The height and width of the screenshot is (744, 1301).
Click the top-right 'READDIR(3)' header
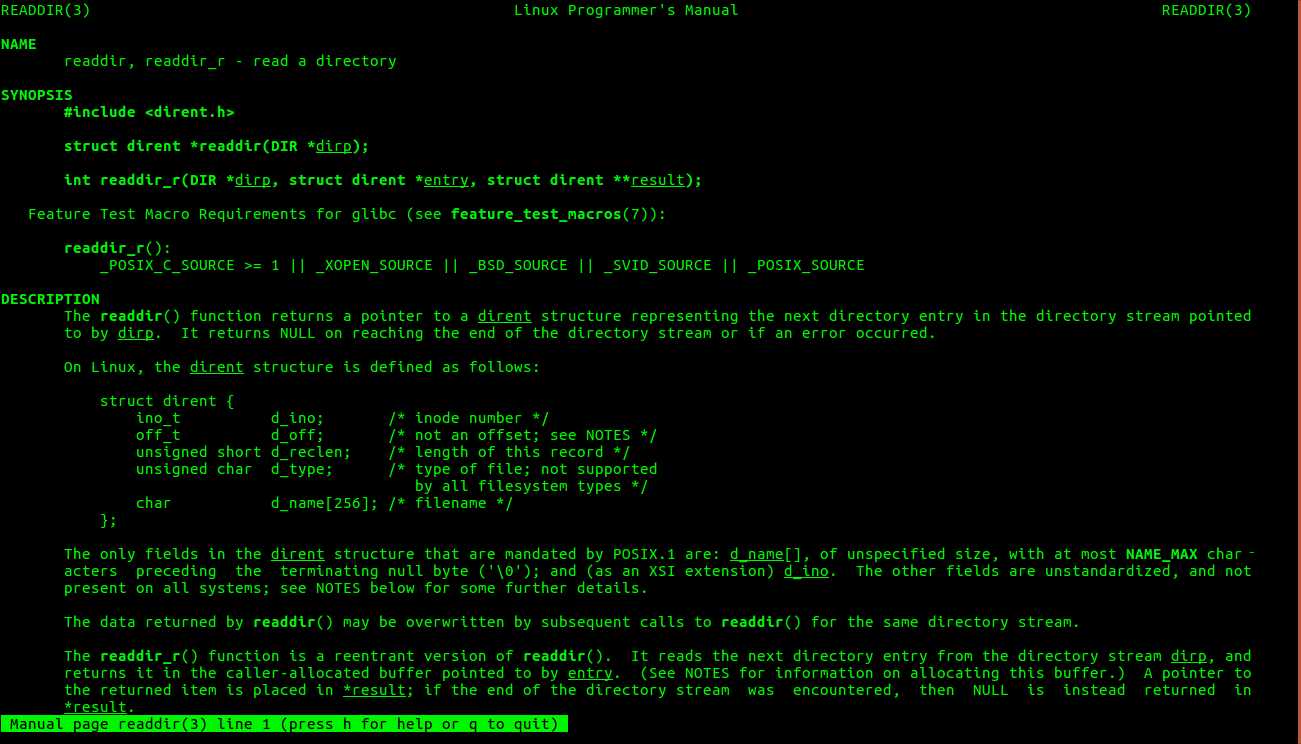pos(1206,10)
